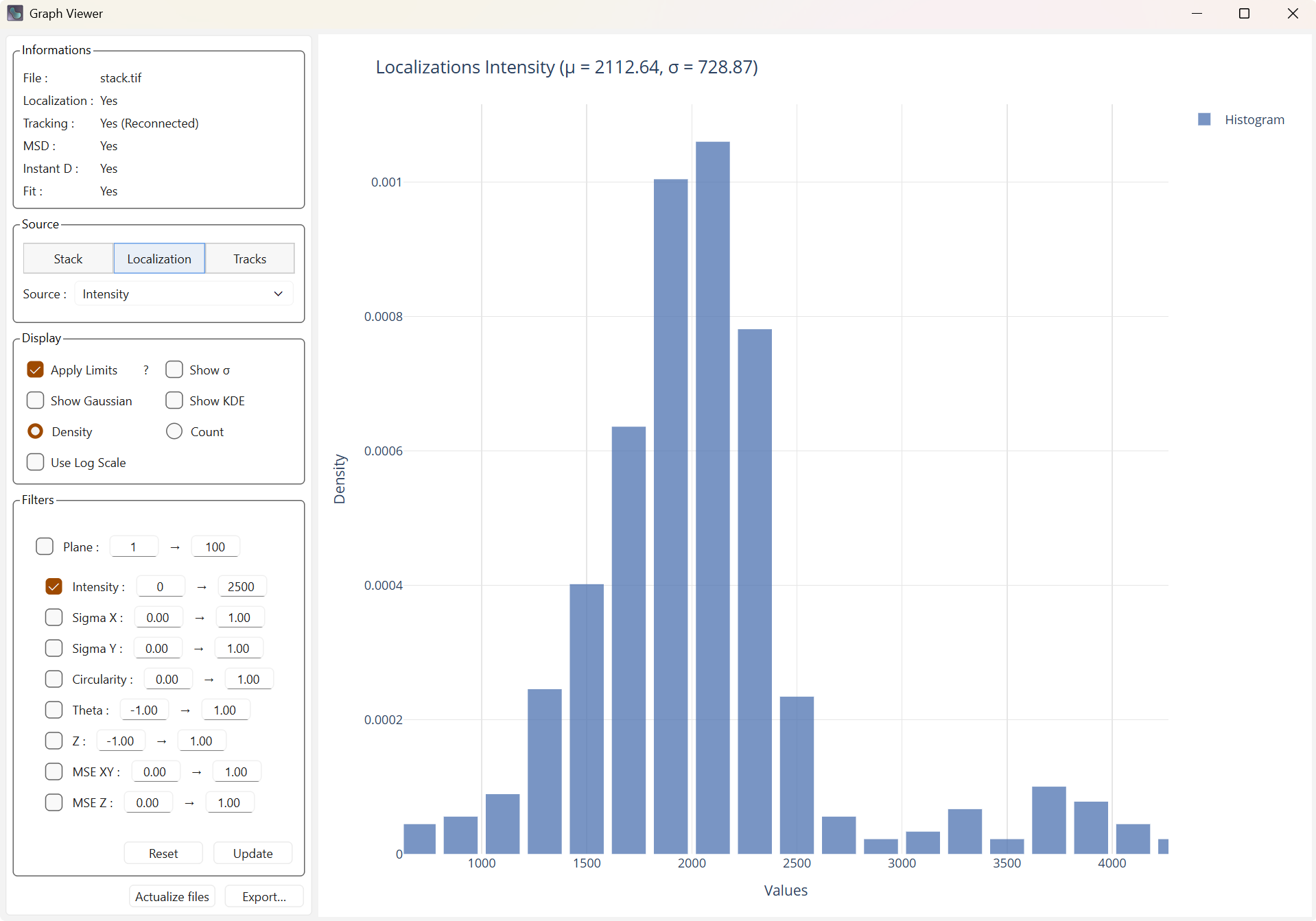Click the Histogram legend color swatch
The width and height of the screenshot is (1316, 921).
(x=1203, y=120)
